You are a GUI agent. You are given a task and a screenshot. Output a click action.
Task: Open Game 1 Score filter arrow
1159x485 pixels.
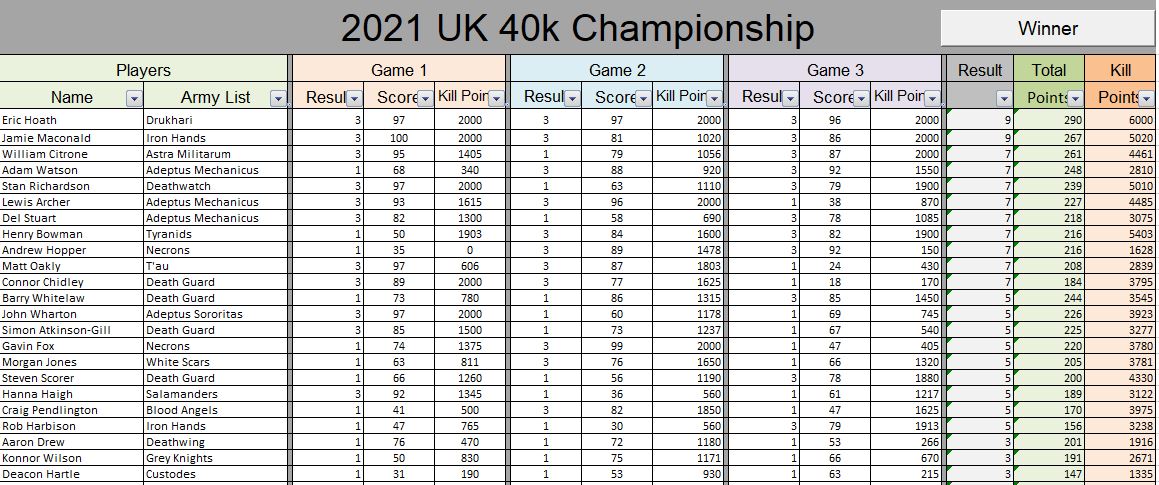pos(425,98)
